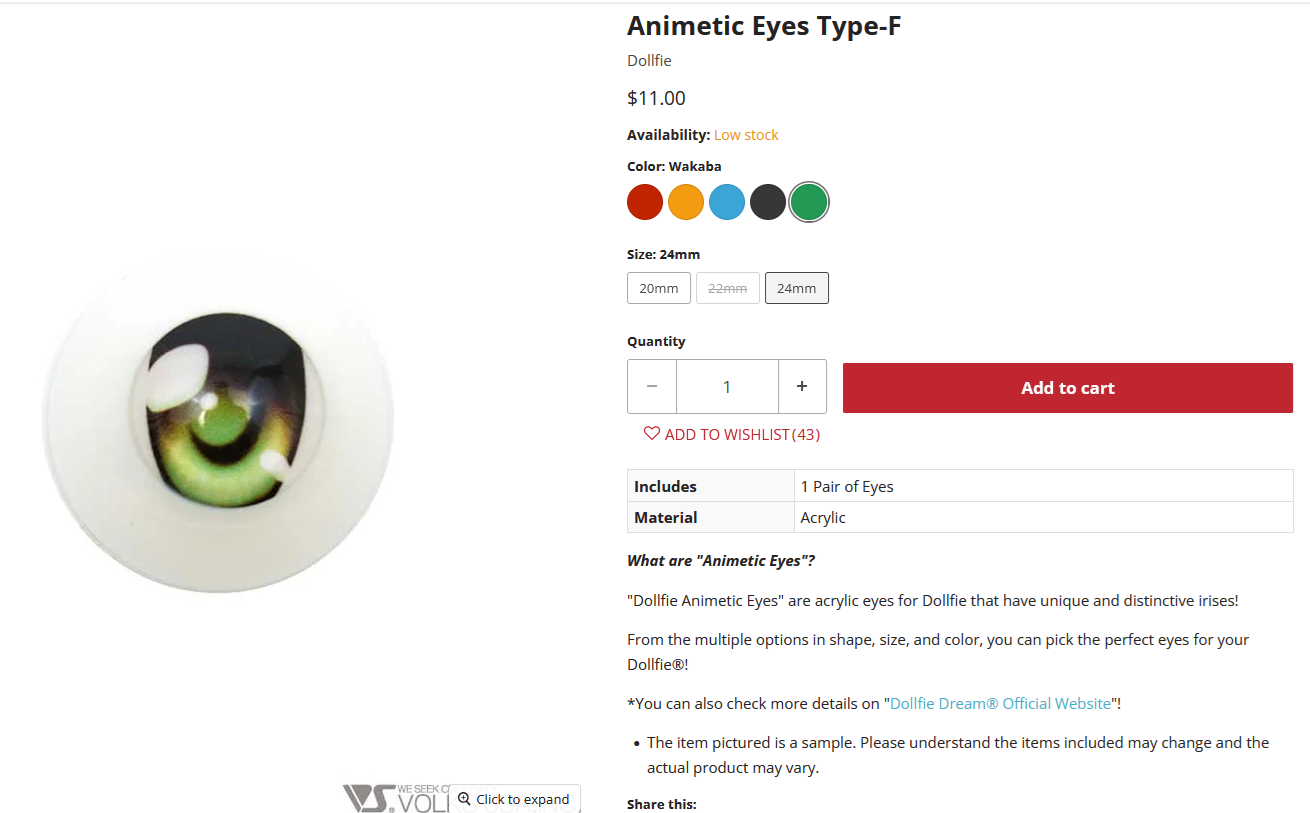
Task: Decrease quantity with the minus button
Action: [652, 386]
